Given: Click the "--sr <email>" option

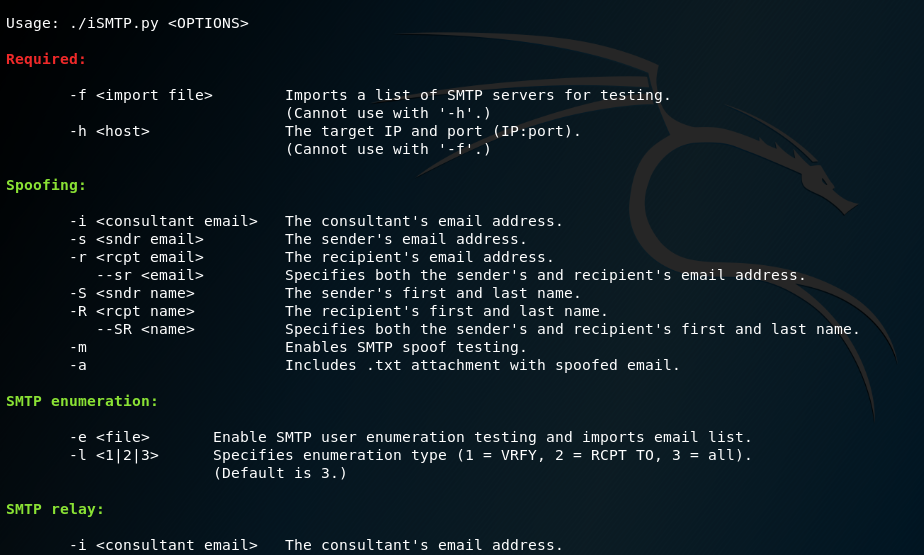Looking at the screenshot, I should pos(150,275).
